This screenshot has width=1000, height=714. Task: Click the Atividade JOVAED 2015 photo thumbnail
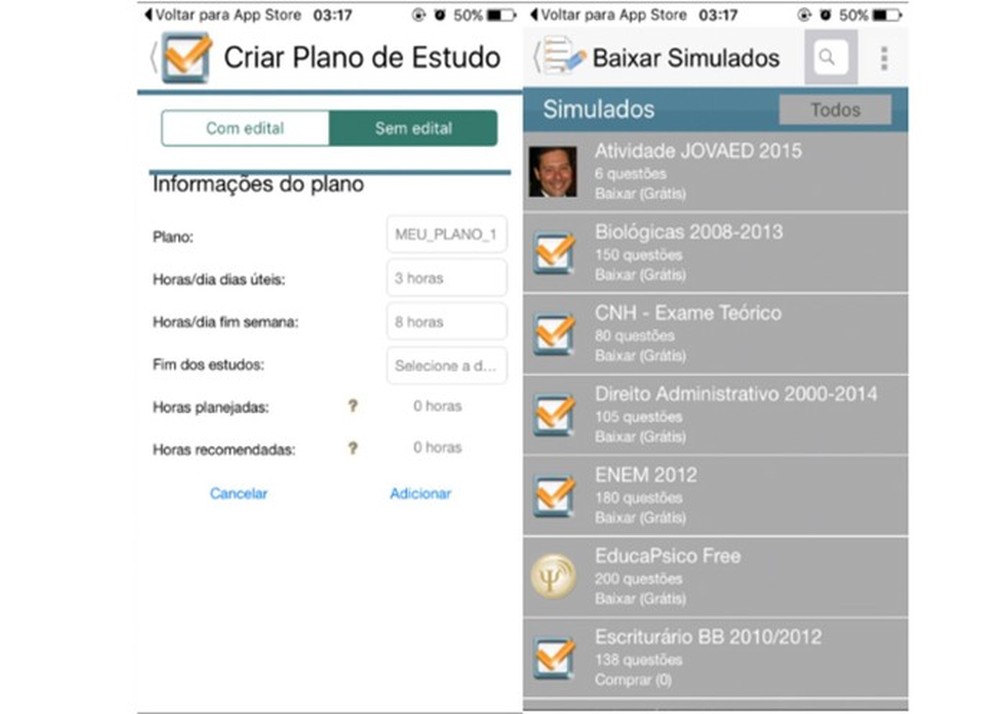coord(554,171)
